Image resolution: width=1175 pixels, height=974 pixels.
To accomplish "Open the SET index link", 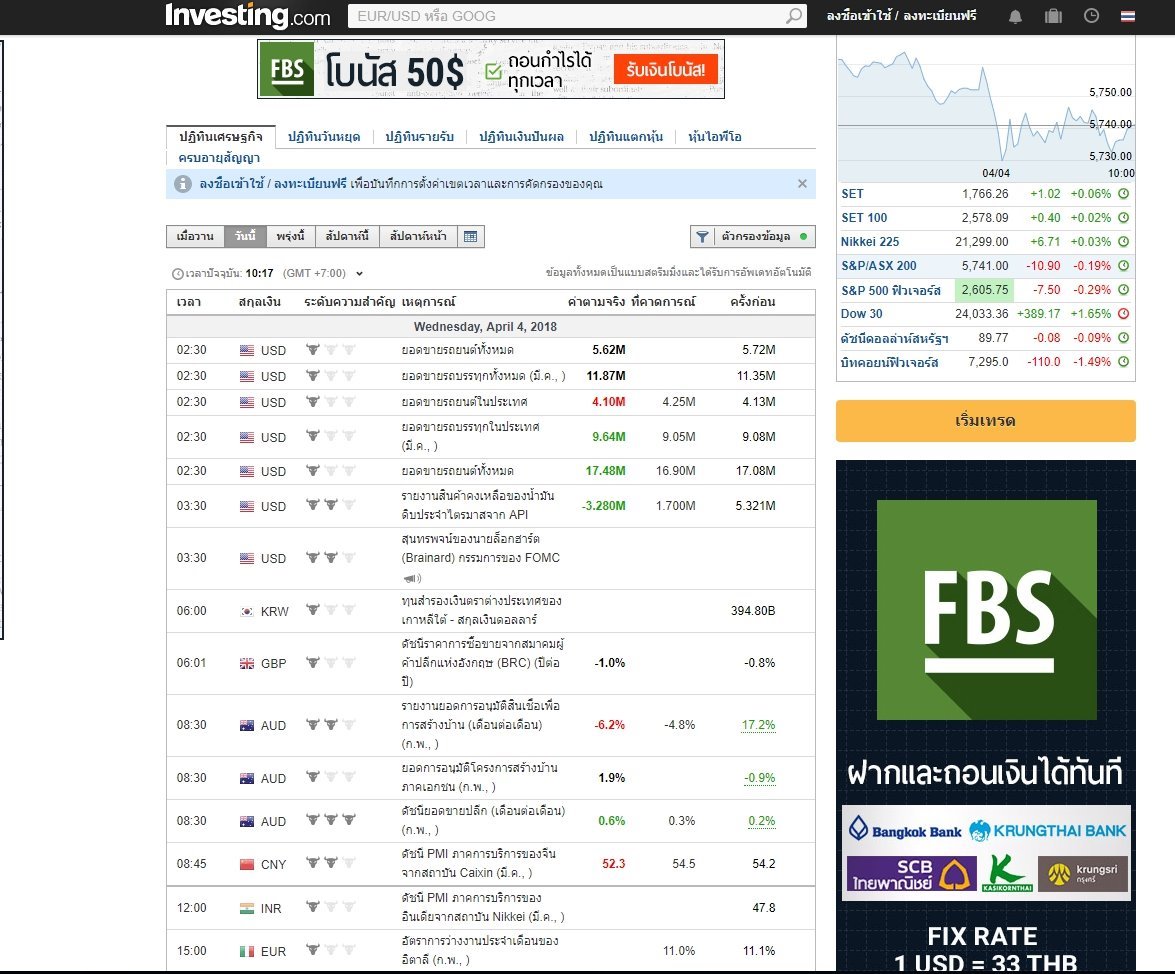I will pyautogui.click(x=853, y=193).
